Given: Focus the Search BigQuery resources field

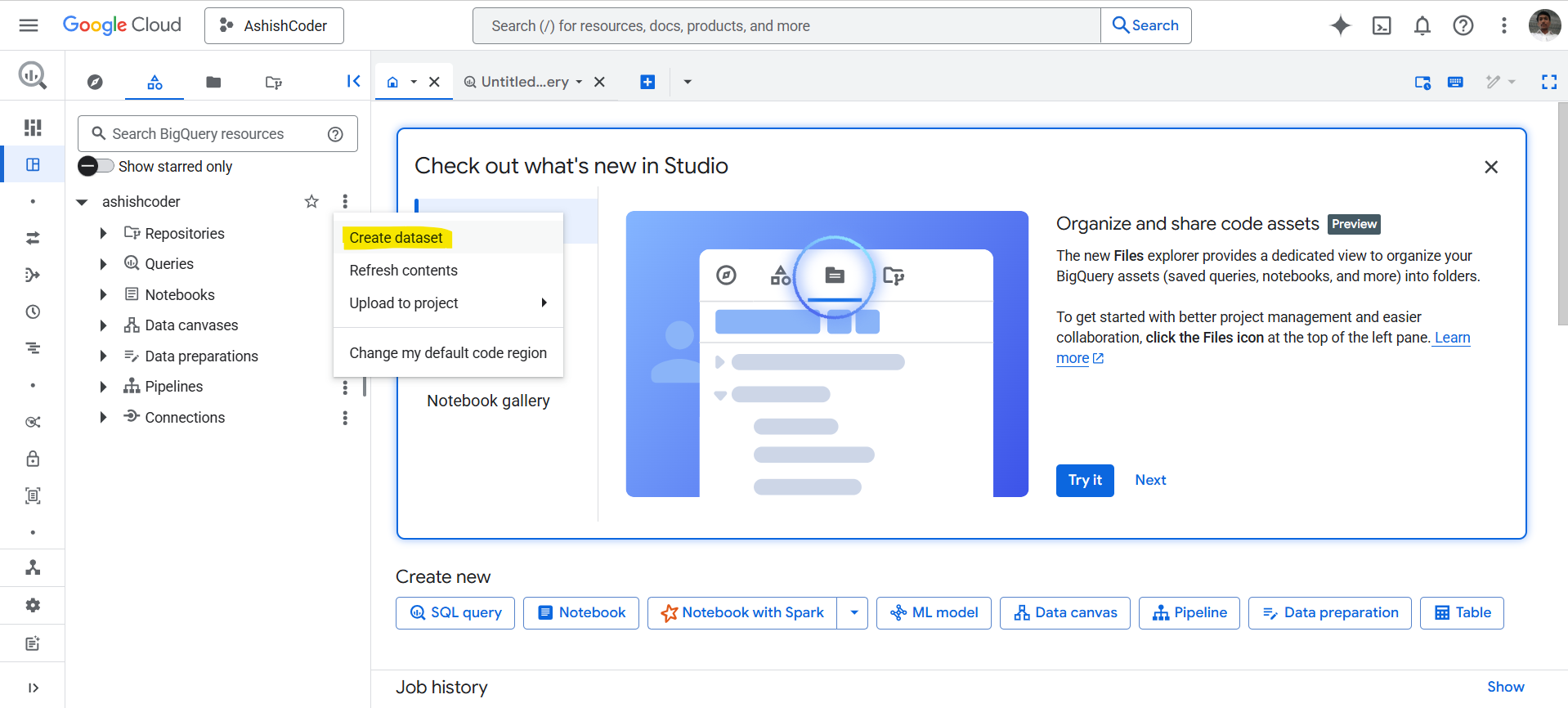Looking at the screenshot, I should point(217,134).
